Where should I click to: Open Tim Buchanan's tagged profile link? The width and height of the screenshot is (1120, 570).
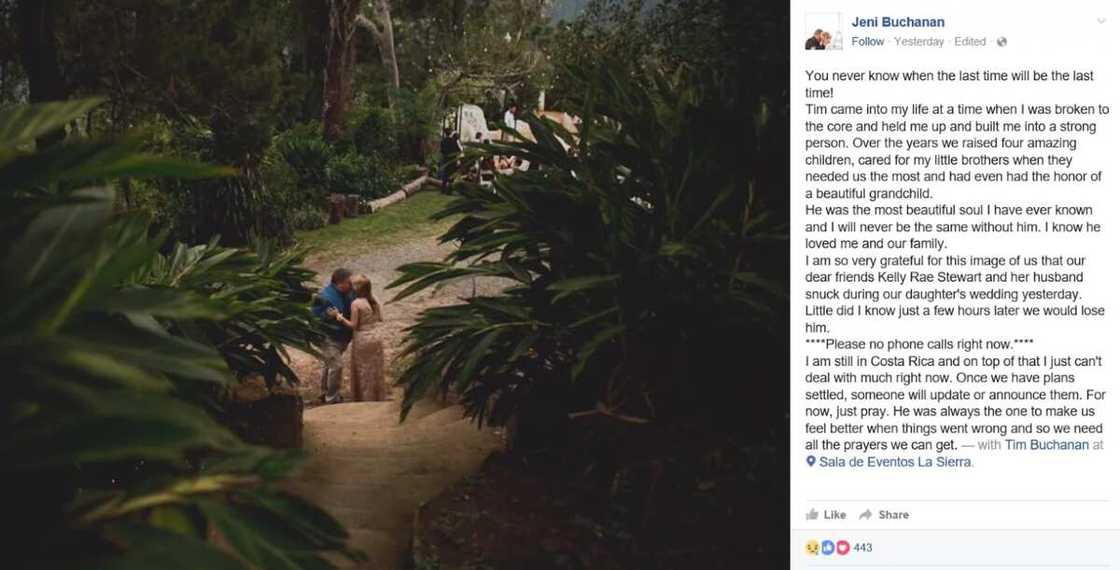click(1046, 445)
